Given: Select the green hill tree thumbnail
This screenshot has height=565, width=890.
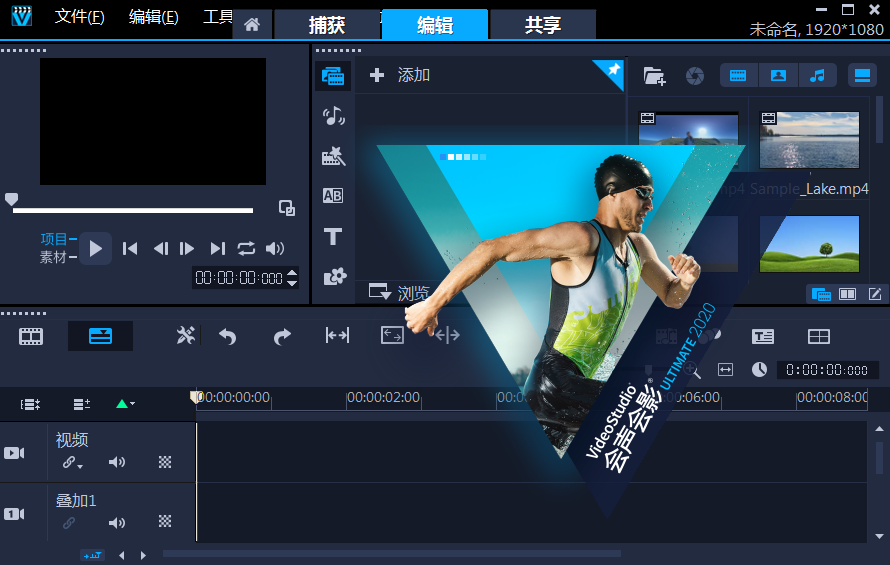Looking at the screenshot, I should pos(809,244).
